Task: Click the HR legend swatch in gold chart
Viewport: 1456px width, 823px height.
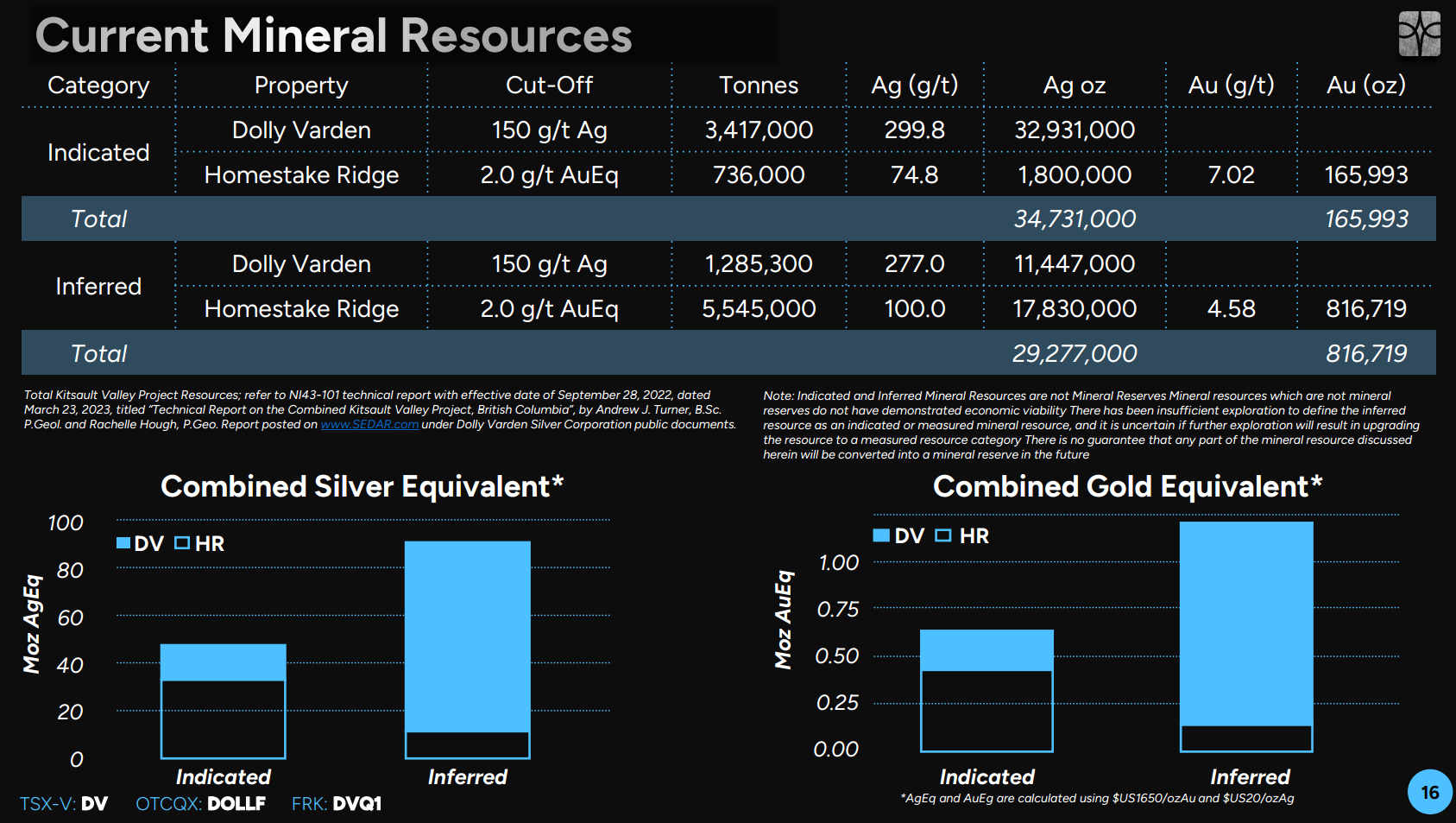Action: coord(943,535)
